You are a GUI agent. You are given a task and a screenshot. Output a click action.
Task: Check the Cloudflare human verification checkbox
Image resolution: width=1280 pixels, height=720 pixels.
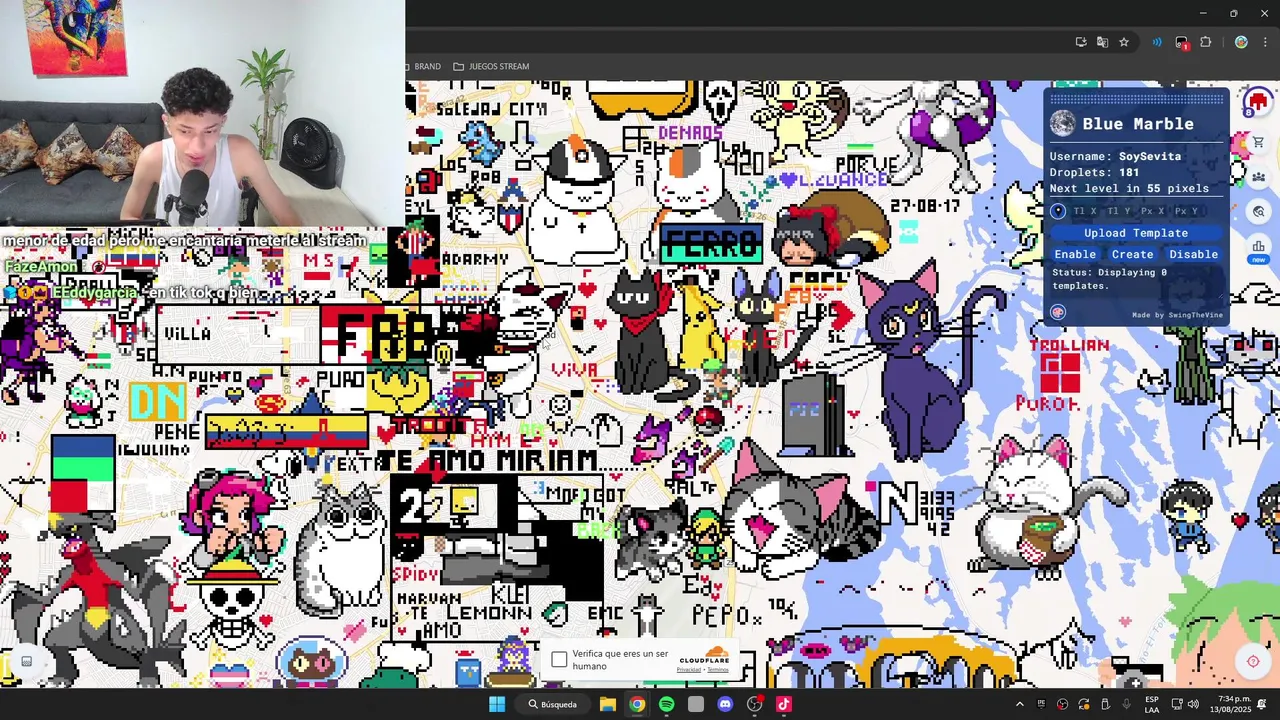(559, 660)
